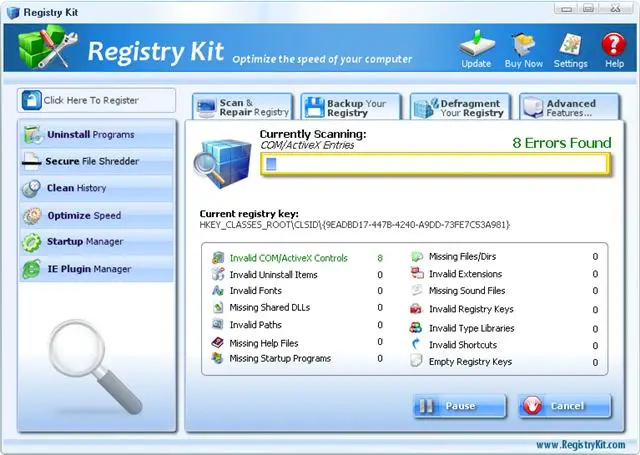This screenshot has width=640, height=455.
Task: Click the Invalid Extensions icon
Action: click(417, 273)
